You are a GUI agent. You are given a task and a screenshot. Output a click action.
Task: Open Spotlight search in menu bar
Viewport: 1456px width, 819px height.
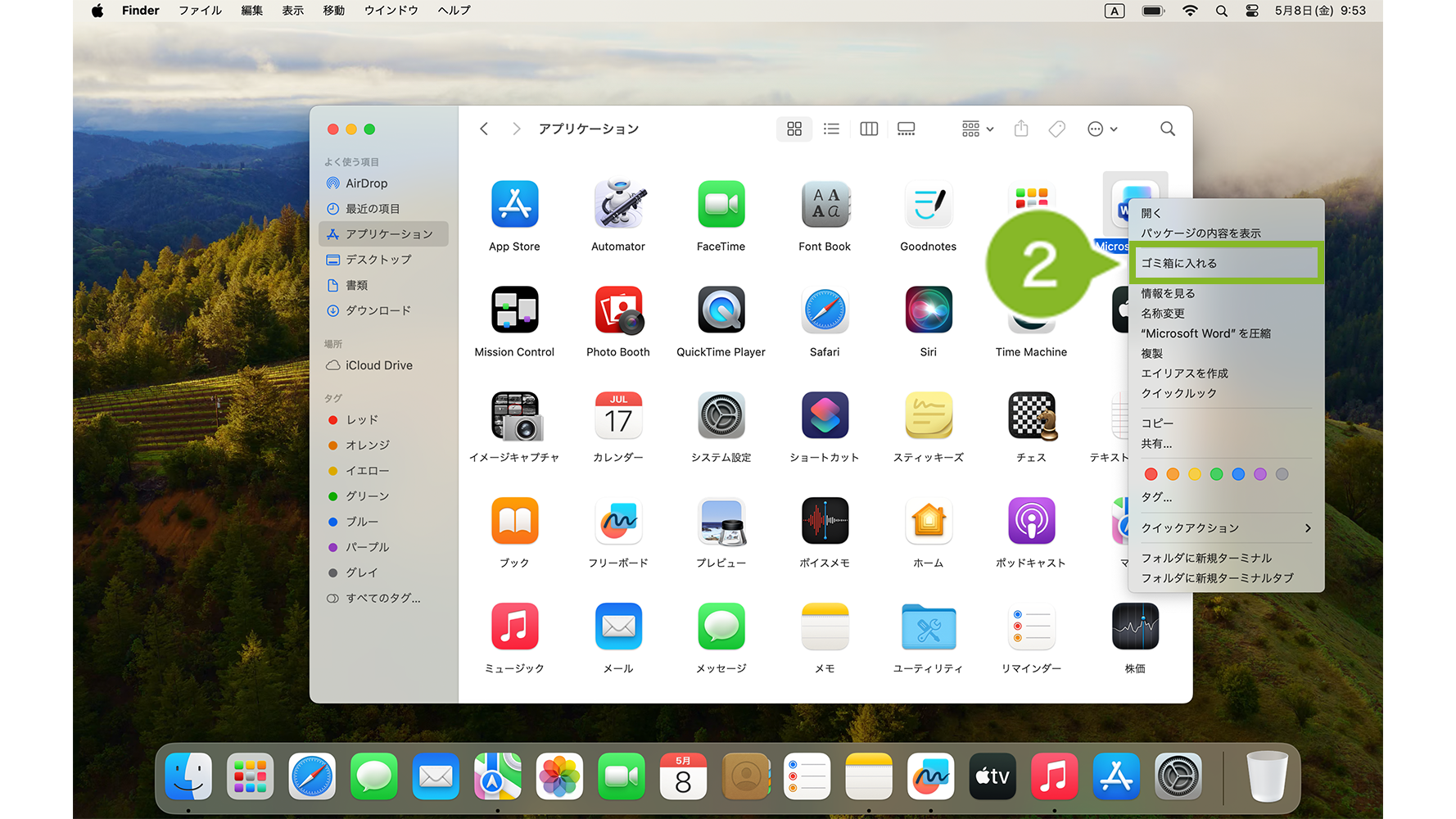pyautogui.click(x=1222, y=11)
